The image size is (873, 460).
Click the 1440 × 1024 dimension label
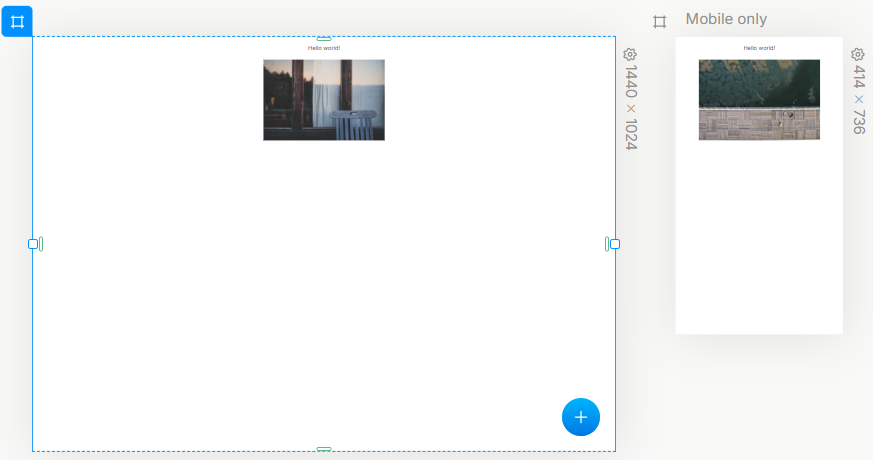pos(631,108)
